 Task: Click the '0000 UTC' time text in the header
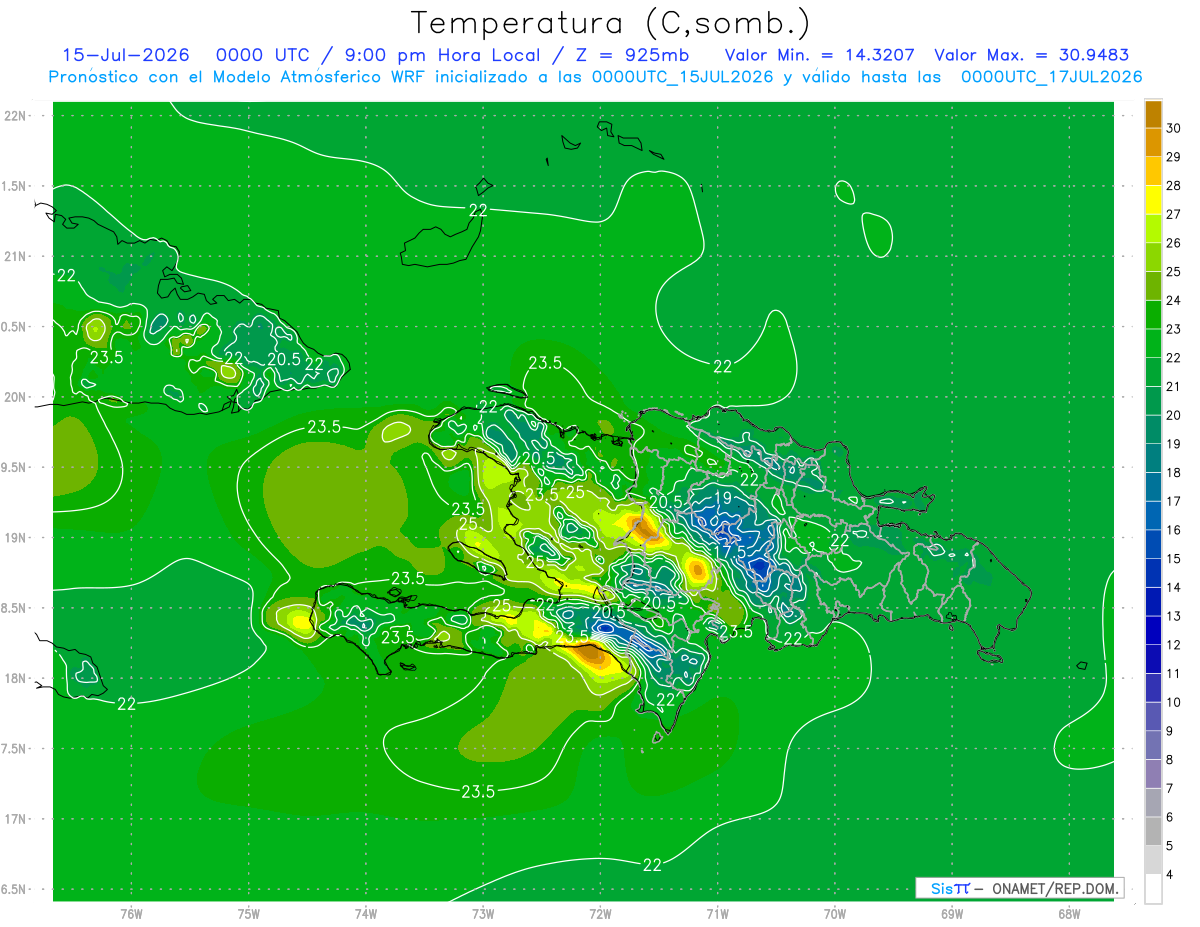[264, 55]
